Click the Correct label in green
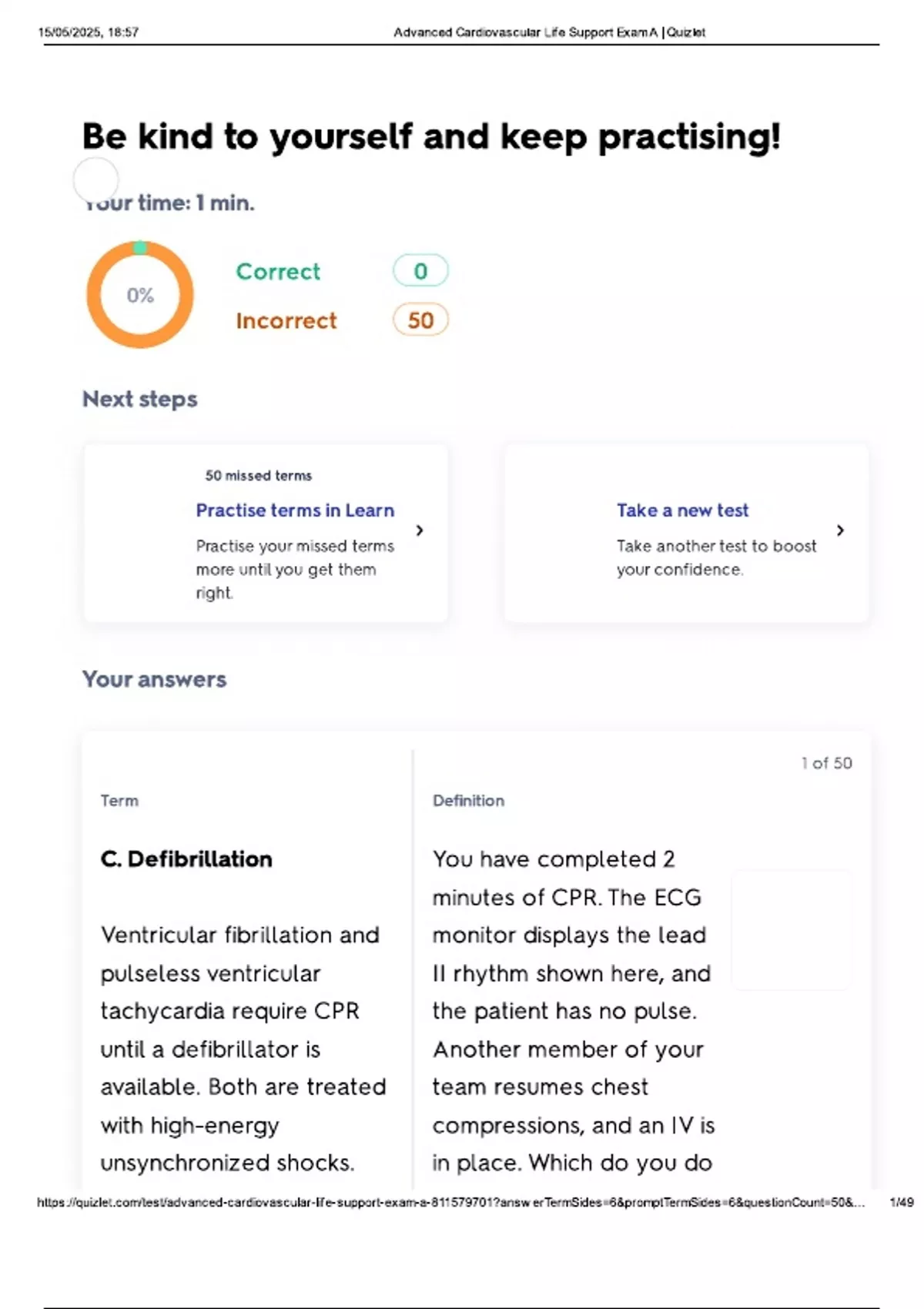924x1309 pixels. (278, 271)
